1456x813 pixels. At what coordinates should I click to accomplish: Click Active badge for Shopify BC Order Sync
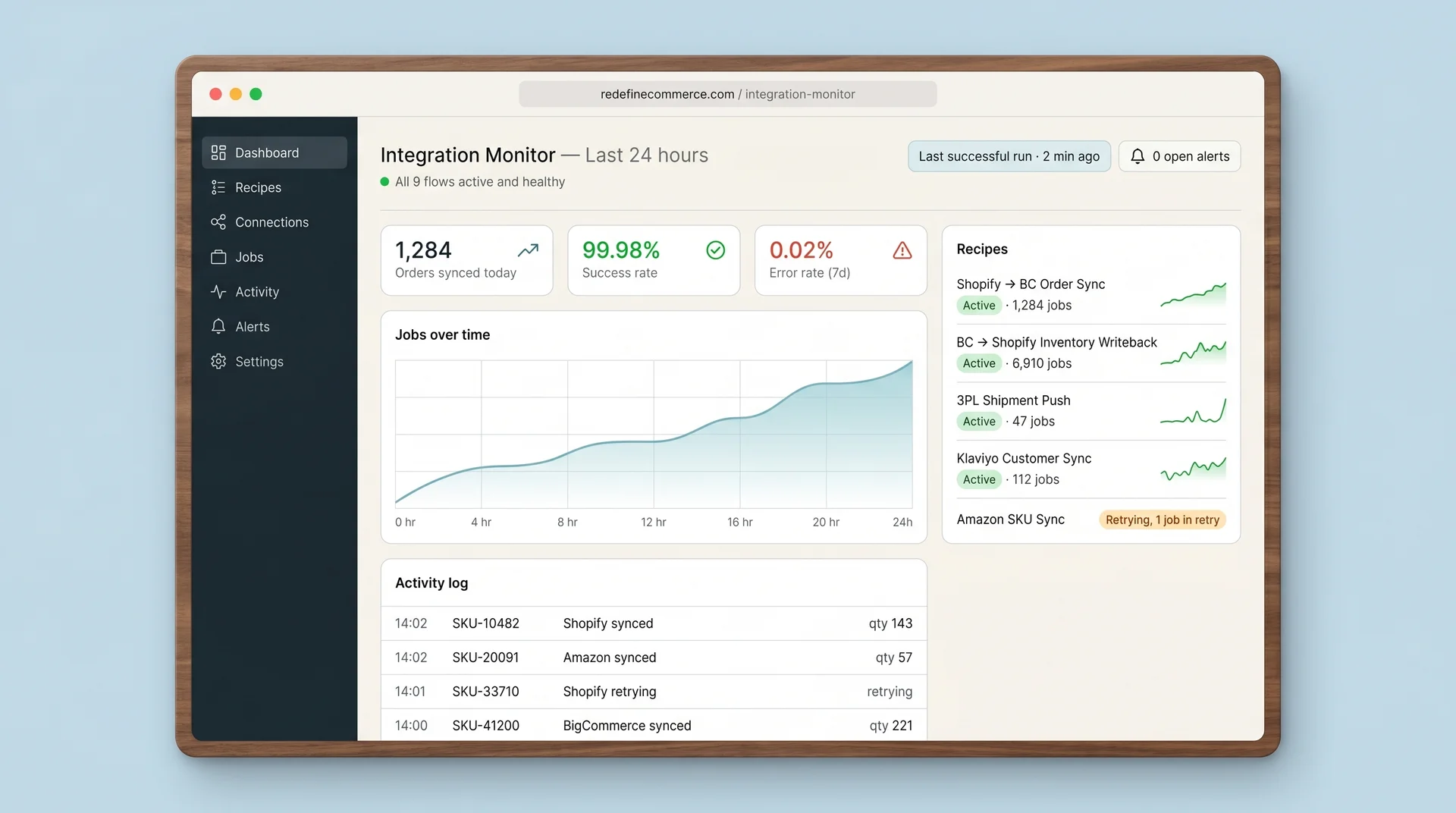[x=978, y=306]
